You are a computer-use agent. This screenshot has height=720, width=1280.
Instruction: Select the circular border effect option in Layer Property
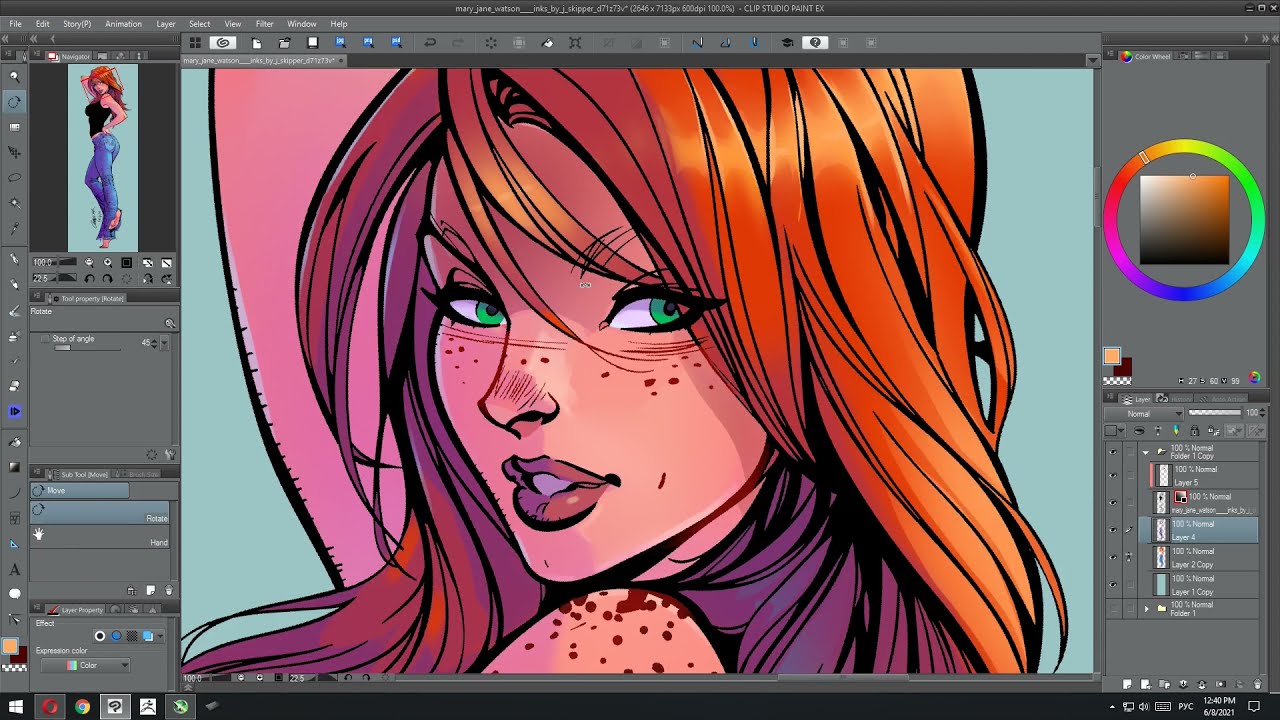pyautogui.click(x=100, y=636)
